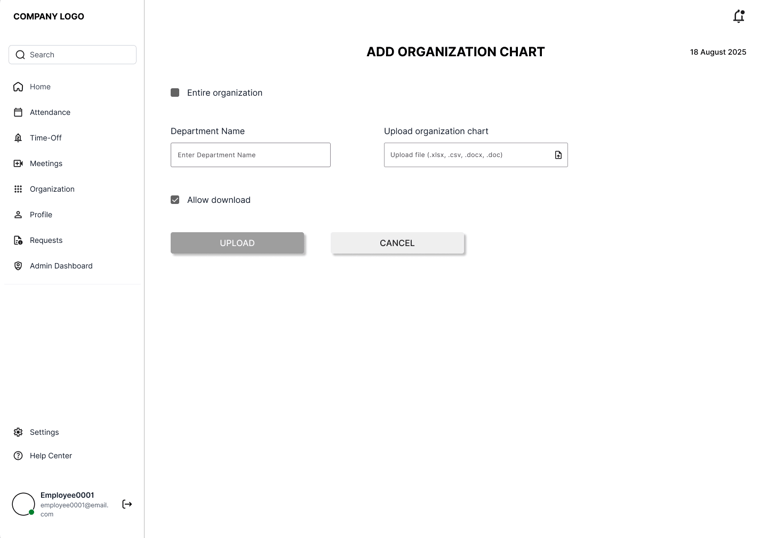This screenshot has width=768, height=538.
Task: Click the notification bell icon
Action: pos(738,16)
